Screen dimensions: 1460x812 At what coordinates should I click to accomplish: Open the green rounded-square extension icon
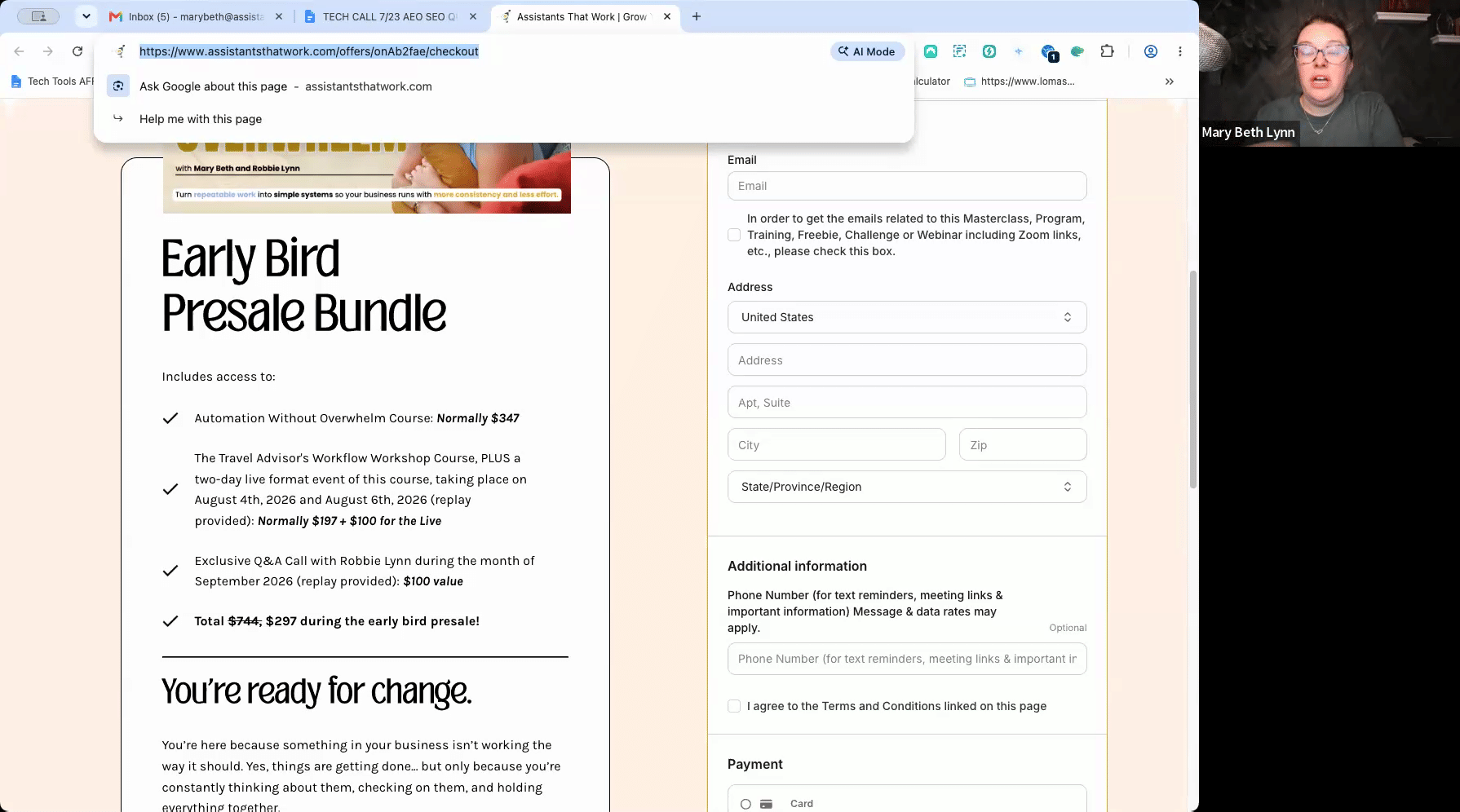point(931,51)
